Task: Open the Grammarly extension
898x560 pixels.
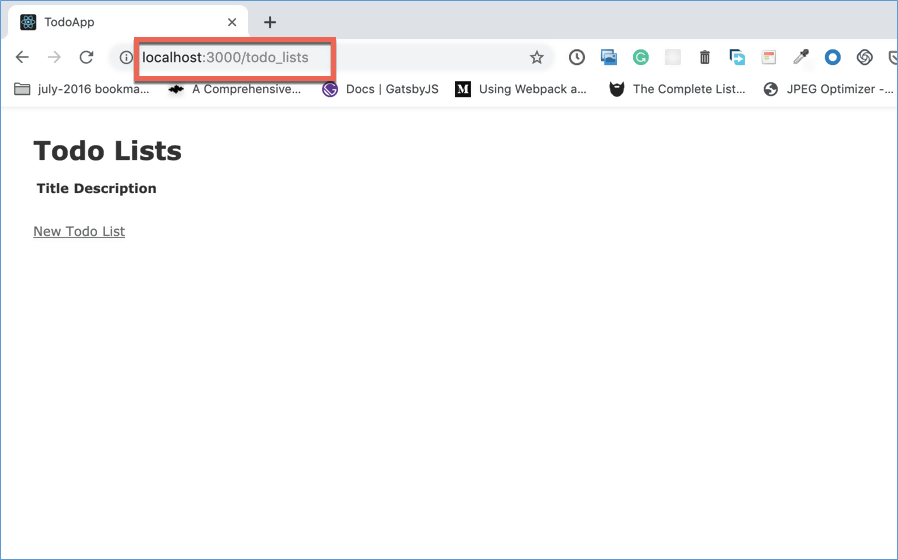Action: (x=641, y=57)
